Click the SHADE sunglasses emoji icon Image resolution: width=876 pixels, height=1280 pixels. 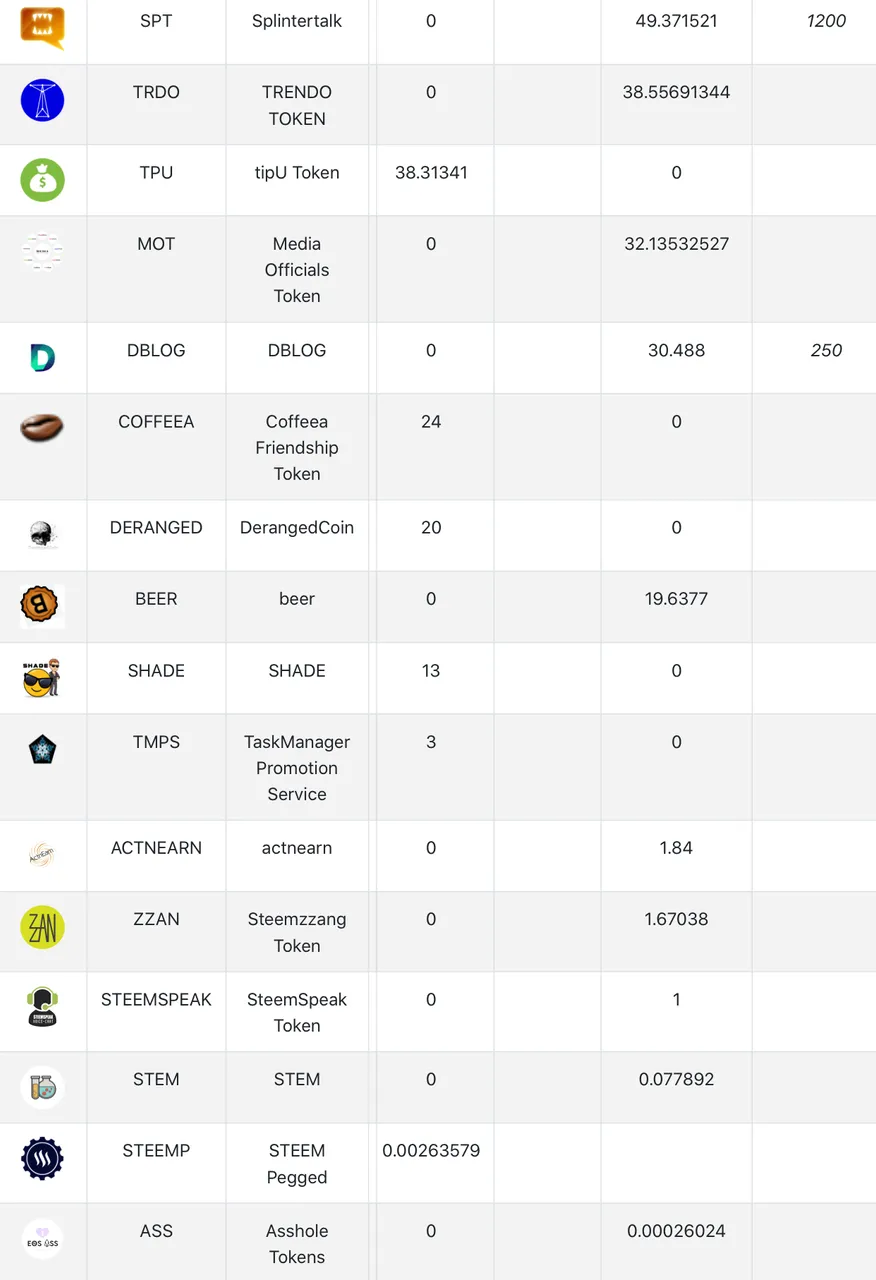pyautogui.click(x=42, y=678)
